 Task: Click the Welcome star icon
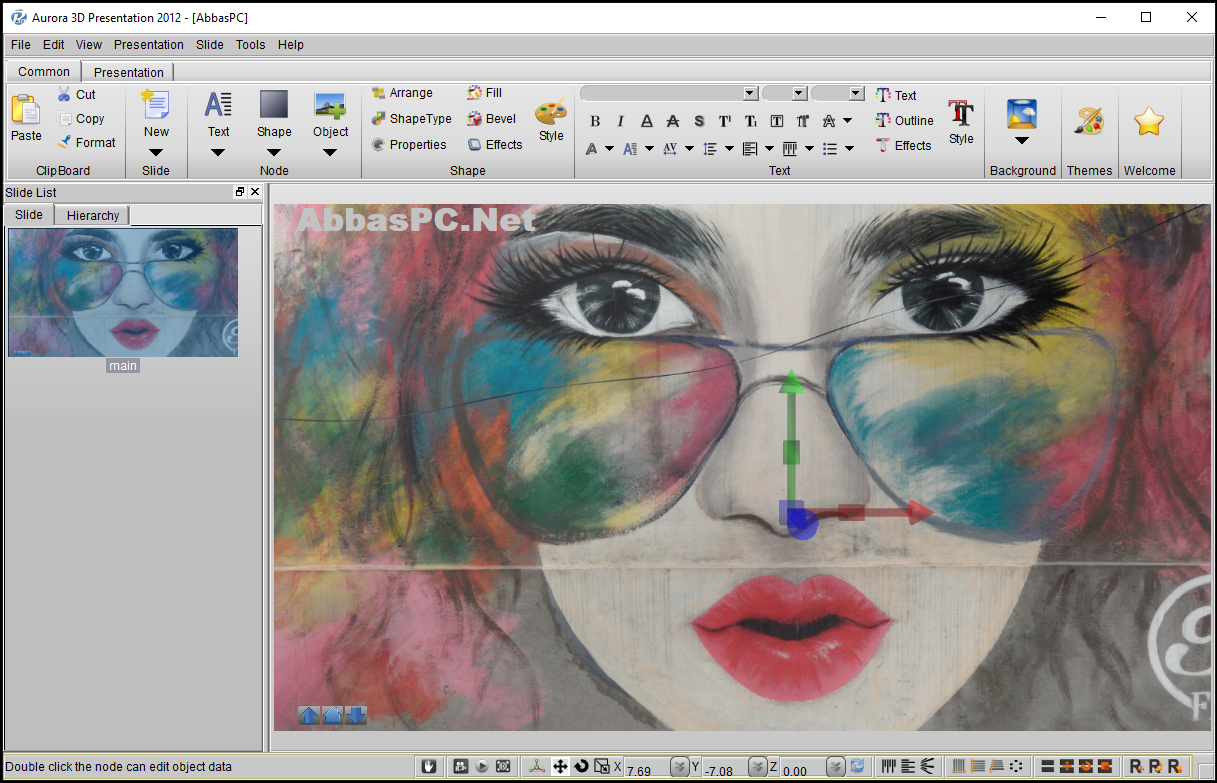(1149, 121)
